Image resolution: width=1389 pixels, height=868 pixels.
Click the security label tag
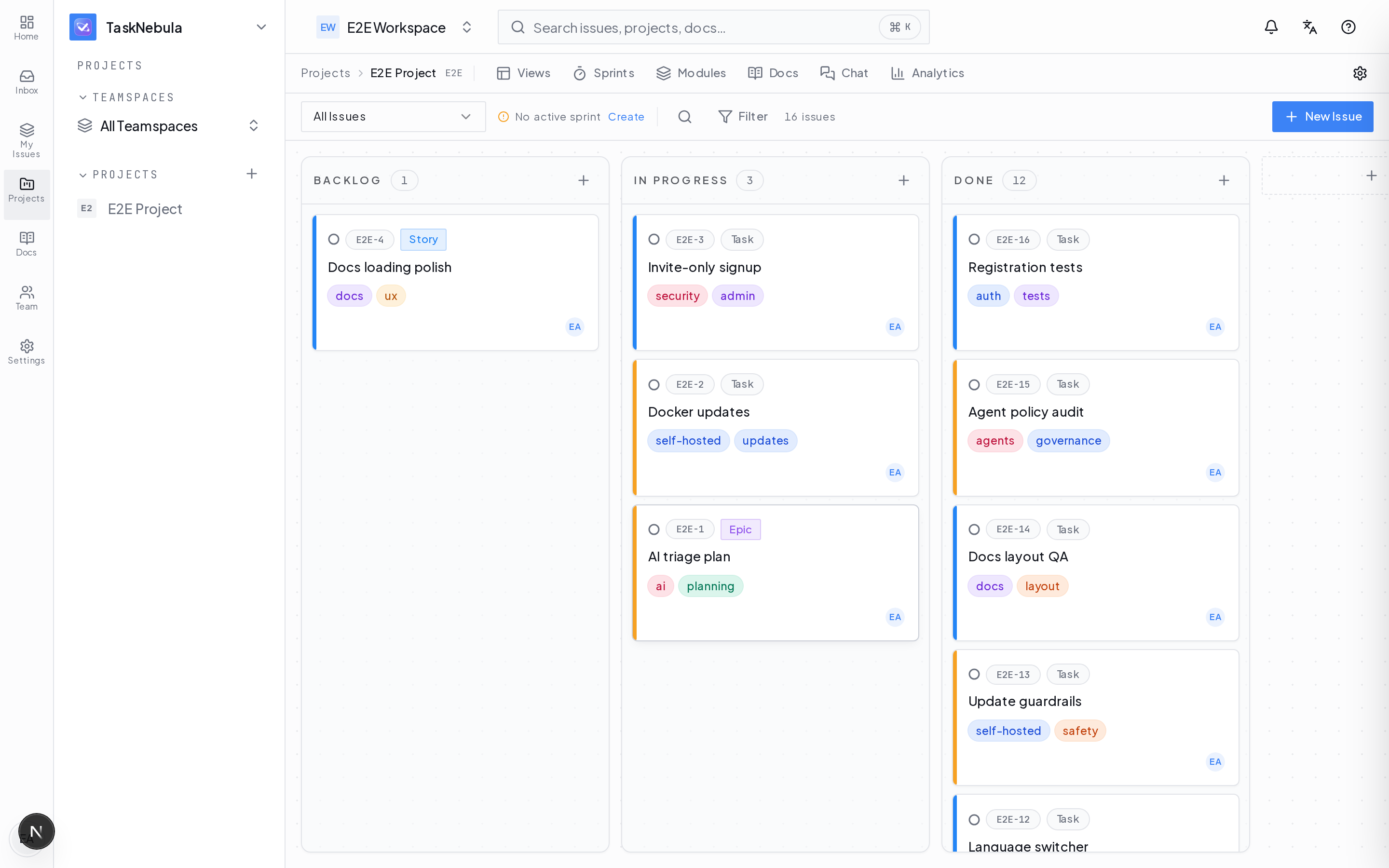(677, 296)
